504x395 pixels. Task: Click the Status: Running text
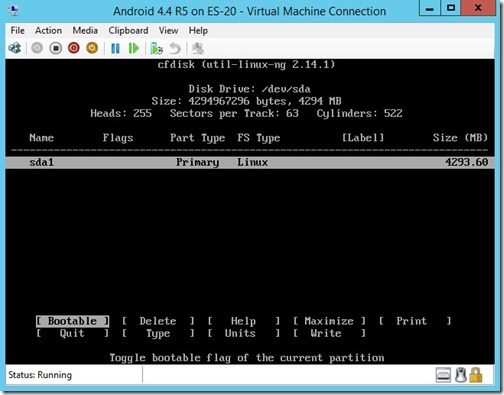pos(40,375)
